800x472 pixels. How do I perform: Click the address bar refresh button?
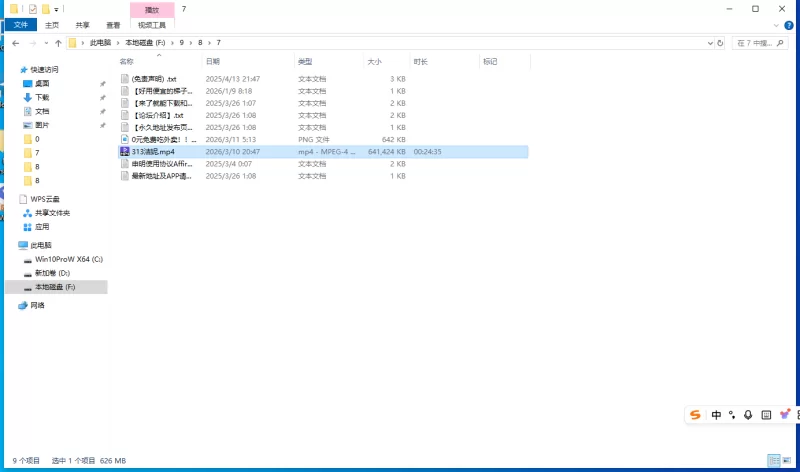[722, 43]
